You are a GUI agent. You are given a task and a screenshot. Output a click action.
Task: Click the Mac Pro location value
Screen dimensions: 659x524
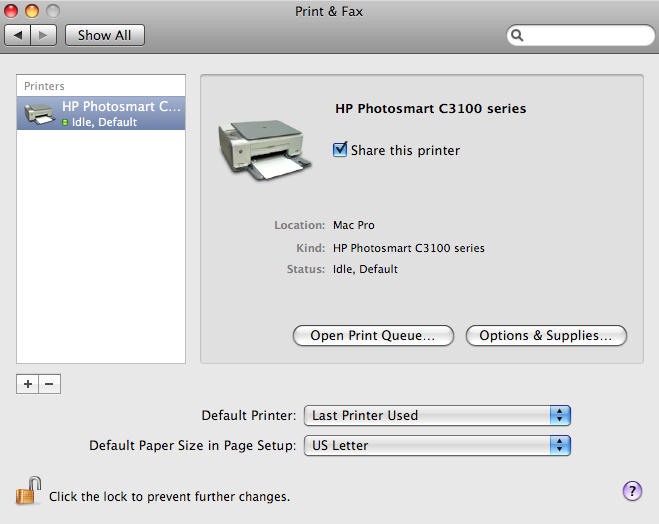353,225
